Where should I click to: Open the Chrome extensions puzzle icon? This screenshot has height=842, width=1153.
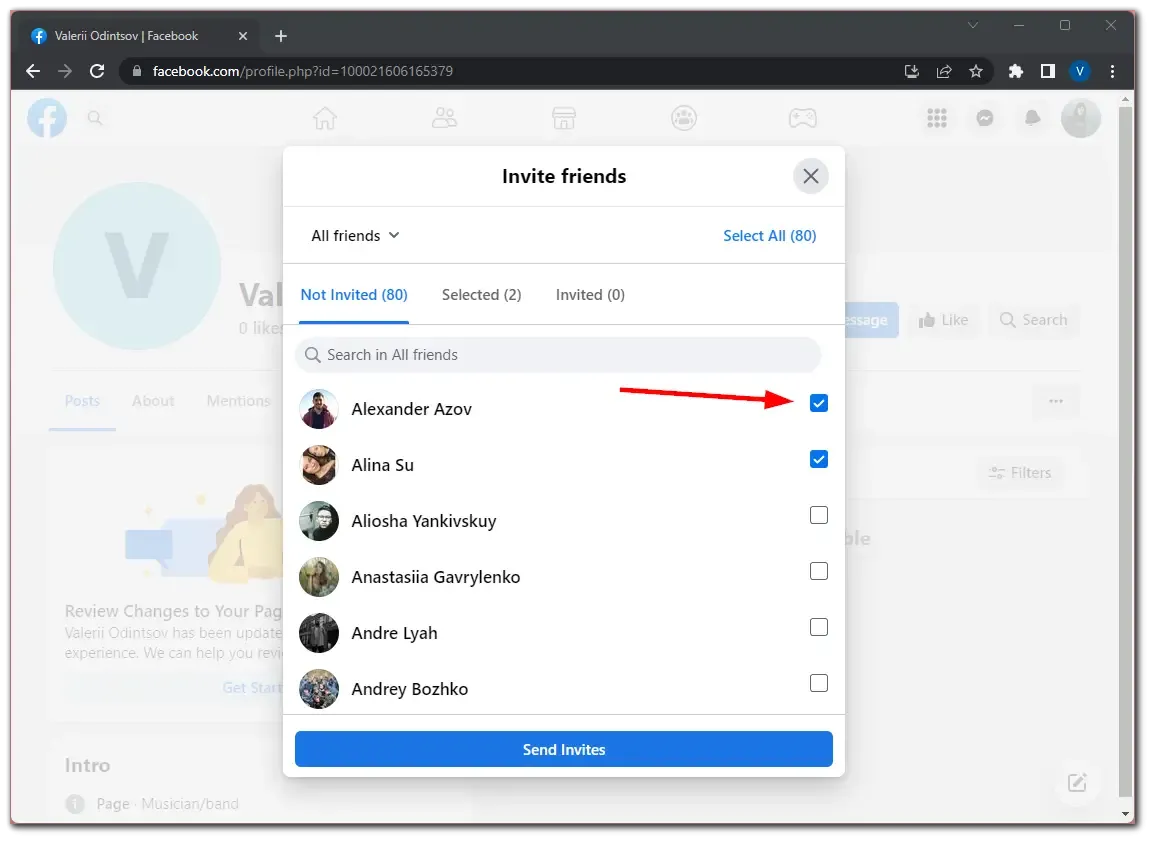coord(1015,71)
